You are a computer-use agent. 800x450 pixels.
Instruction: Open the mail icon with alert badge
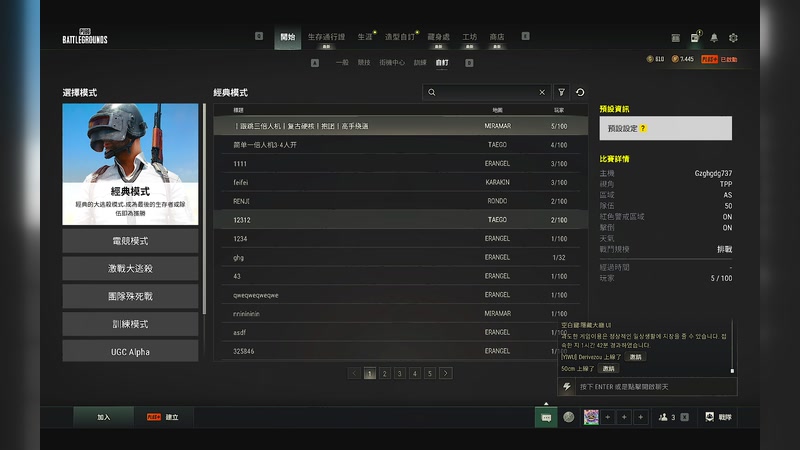[x=695, y=37]
